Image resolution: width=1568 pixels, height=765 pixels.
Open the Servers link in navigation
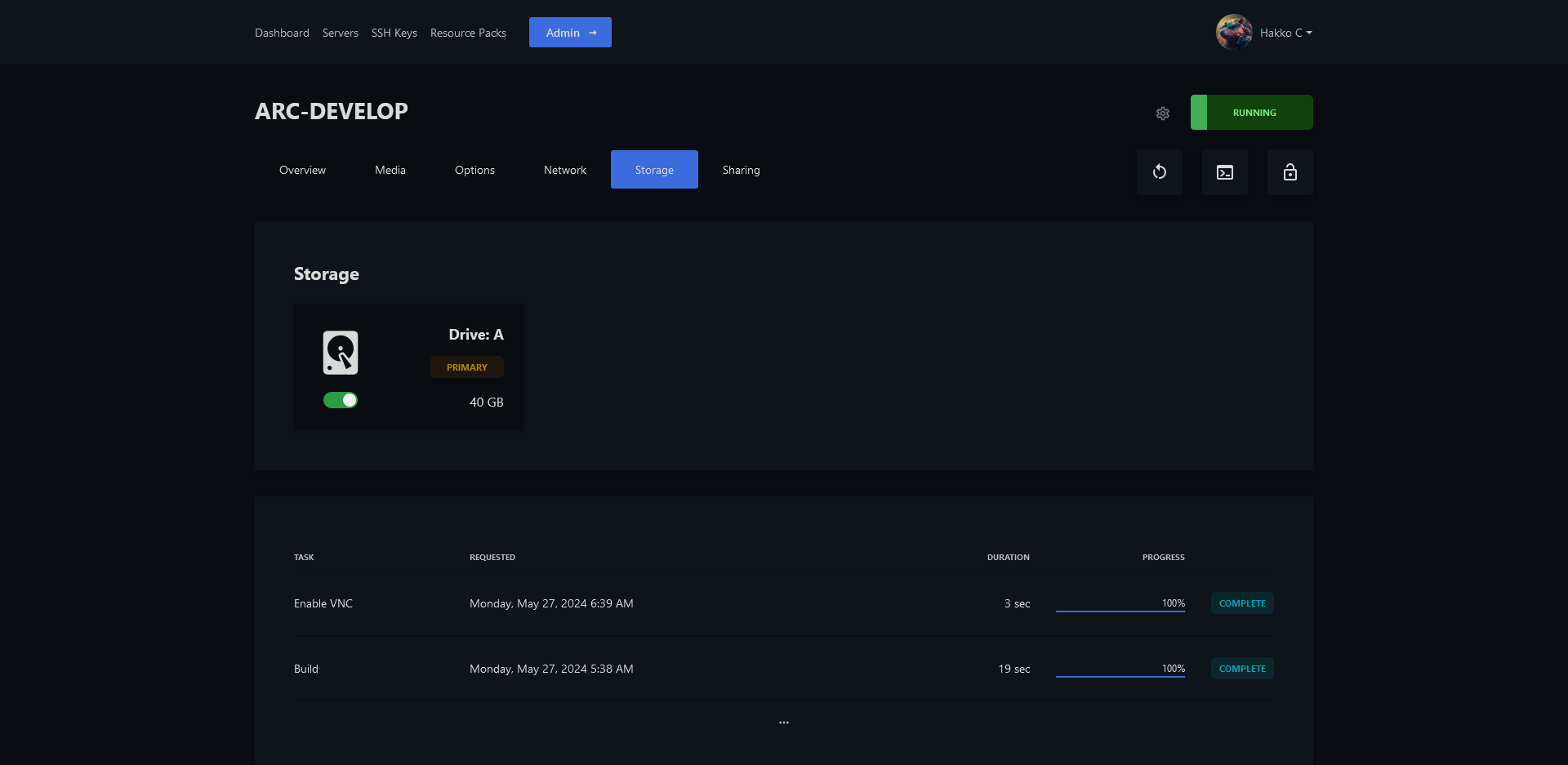point(340,33)
